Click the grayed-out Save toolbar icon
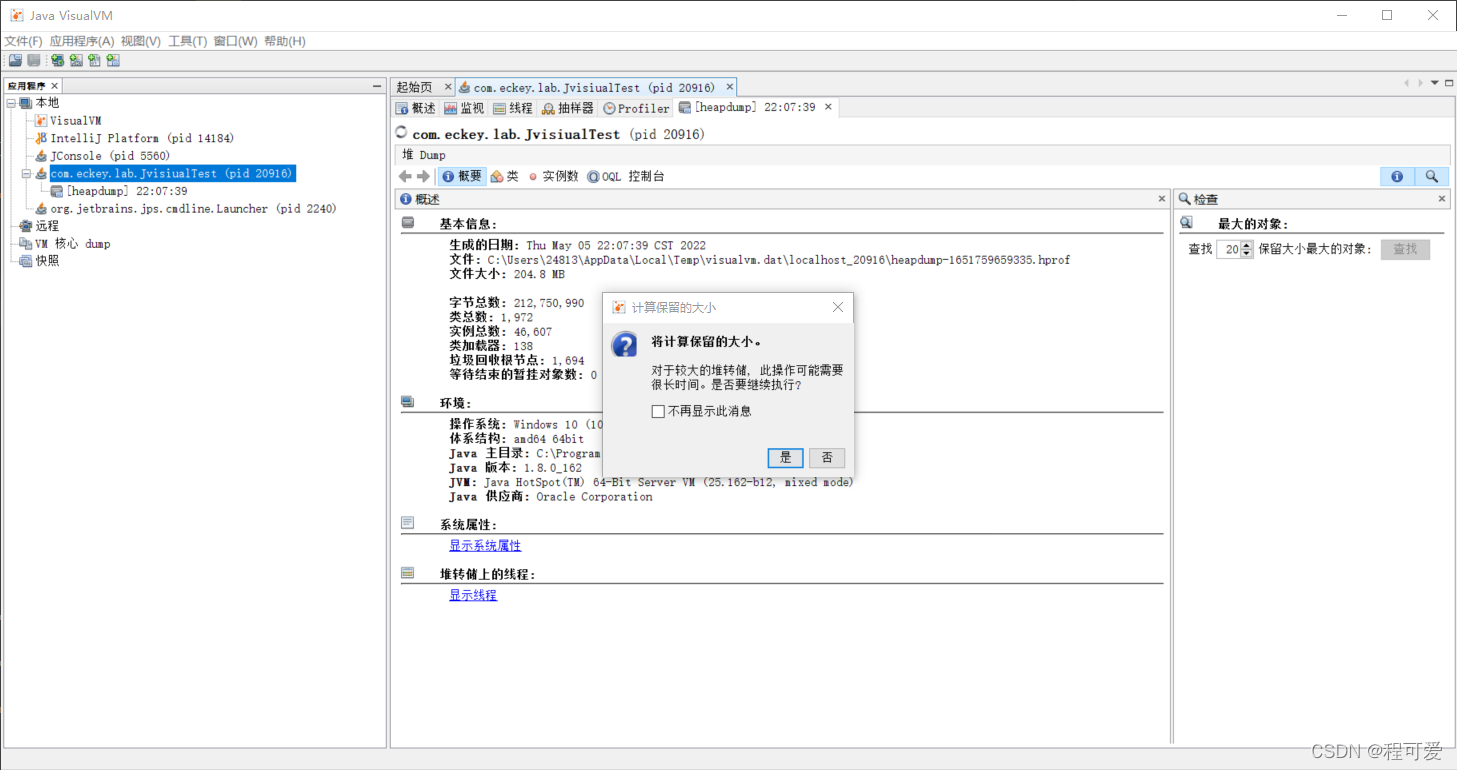 pyautogui.click(x=33, y=60)
